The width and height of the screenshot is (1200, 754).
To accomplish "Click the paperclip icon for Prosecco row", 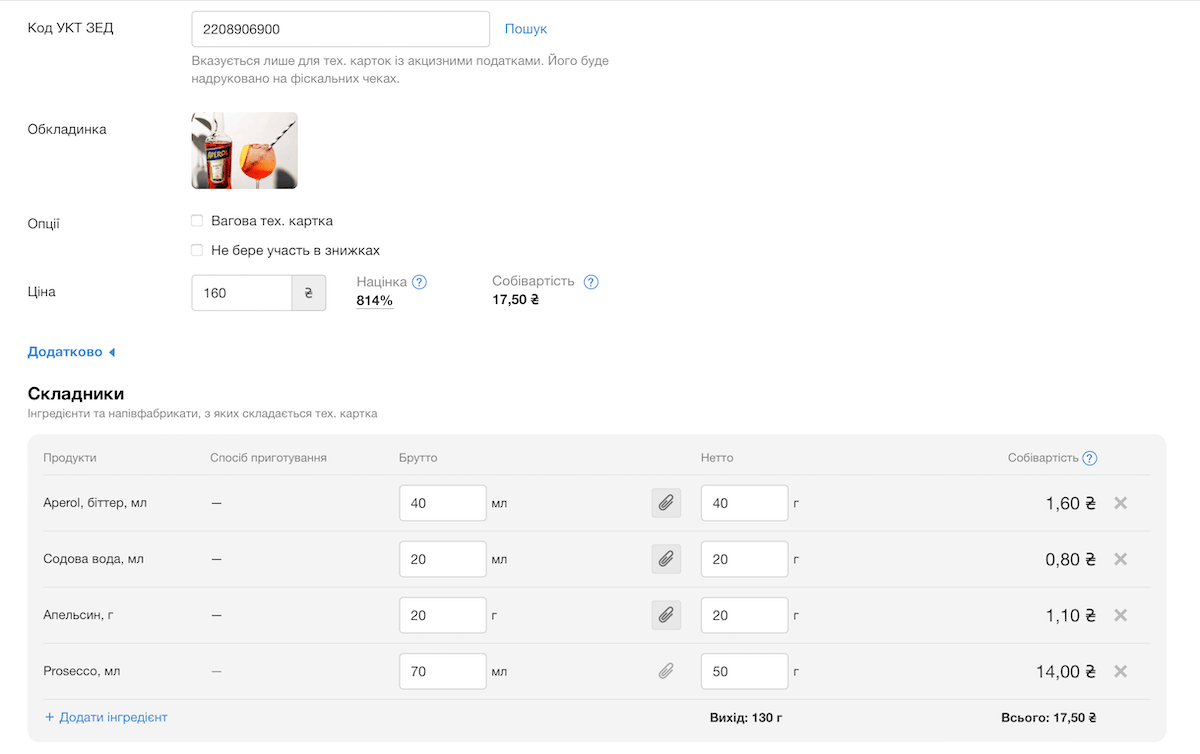I will 666,671.
